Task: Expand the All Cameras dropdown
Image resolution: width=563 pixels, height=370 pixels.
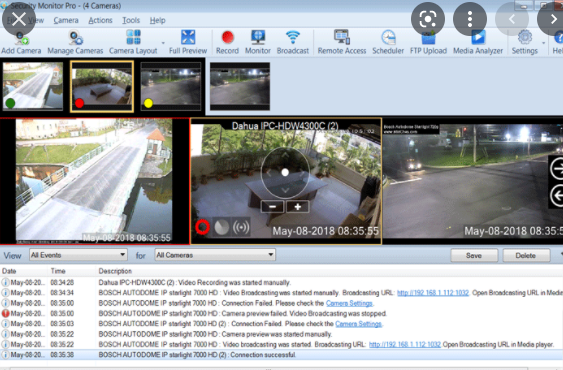Action: (215, 255)
